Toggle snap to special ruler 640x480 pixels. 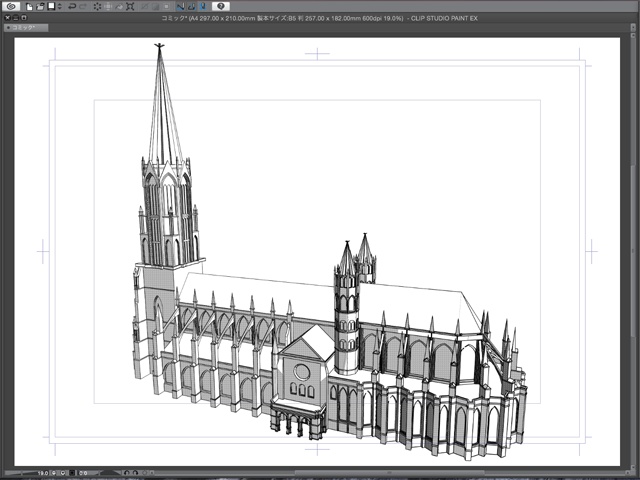(191, 6)
